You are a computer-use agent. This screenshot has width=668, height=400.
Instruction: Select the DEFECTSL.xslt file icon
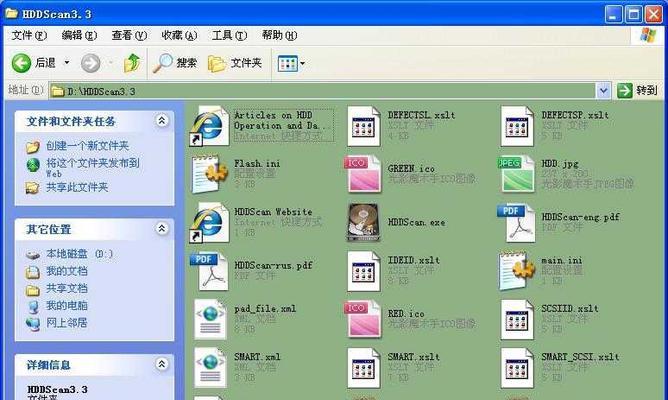[x=363, y=127]
